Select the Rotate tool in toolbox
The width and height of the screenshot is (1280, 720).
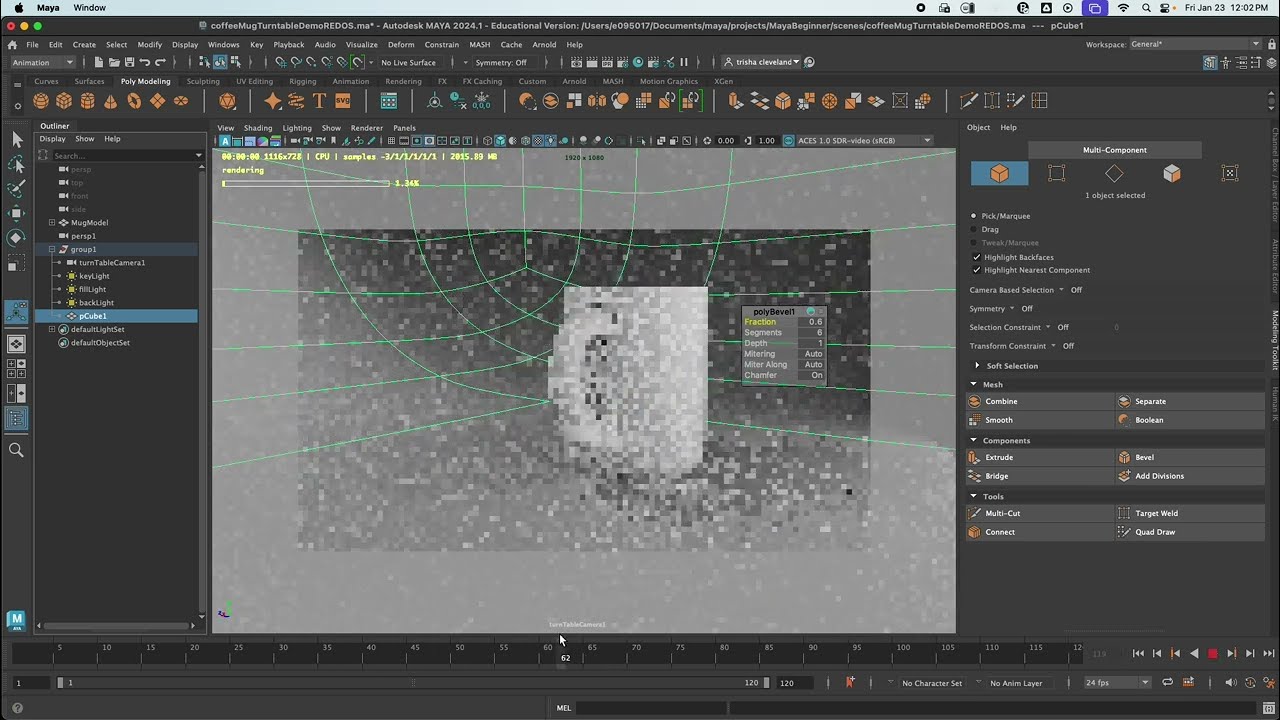tap(16, 238)
